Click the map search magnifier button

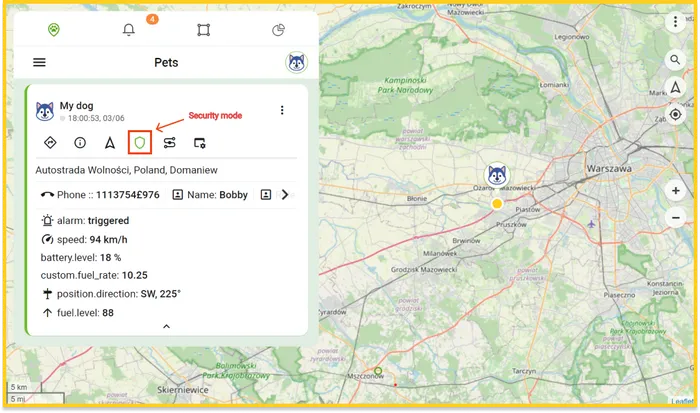675,60
